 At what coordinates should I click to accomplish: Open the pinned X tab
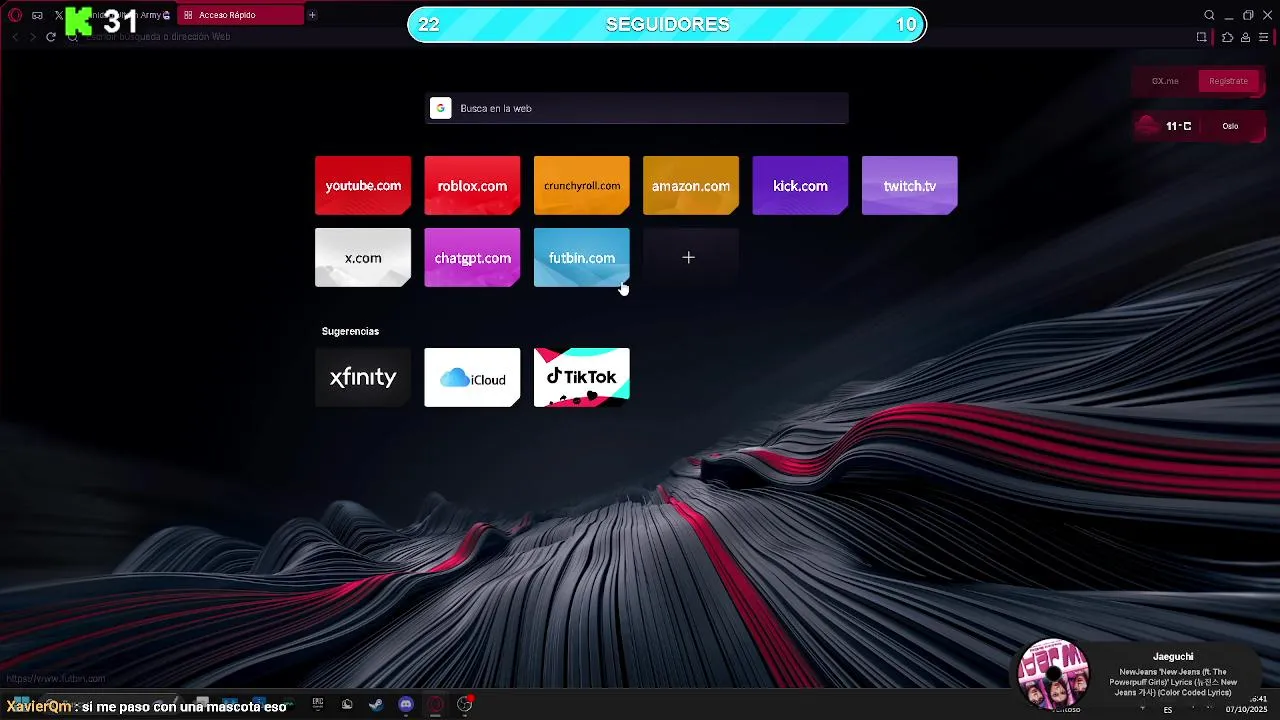pos(58,15)
